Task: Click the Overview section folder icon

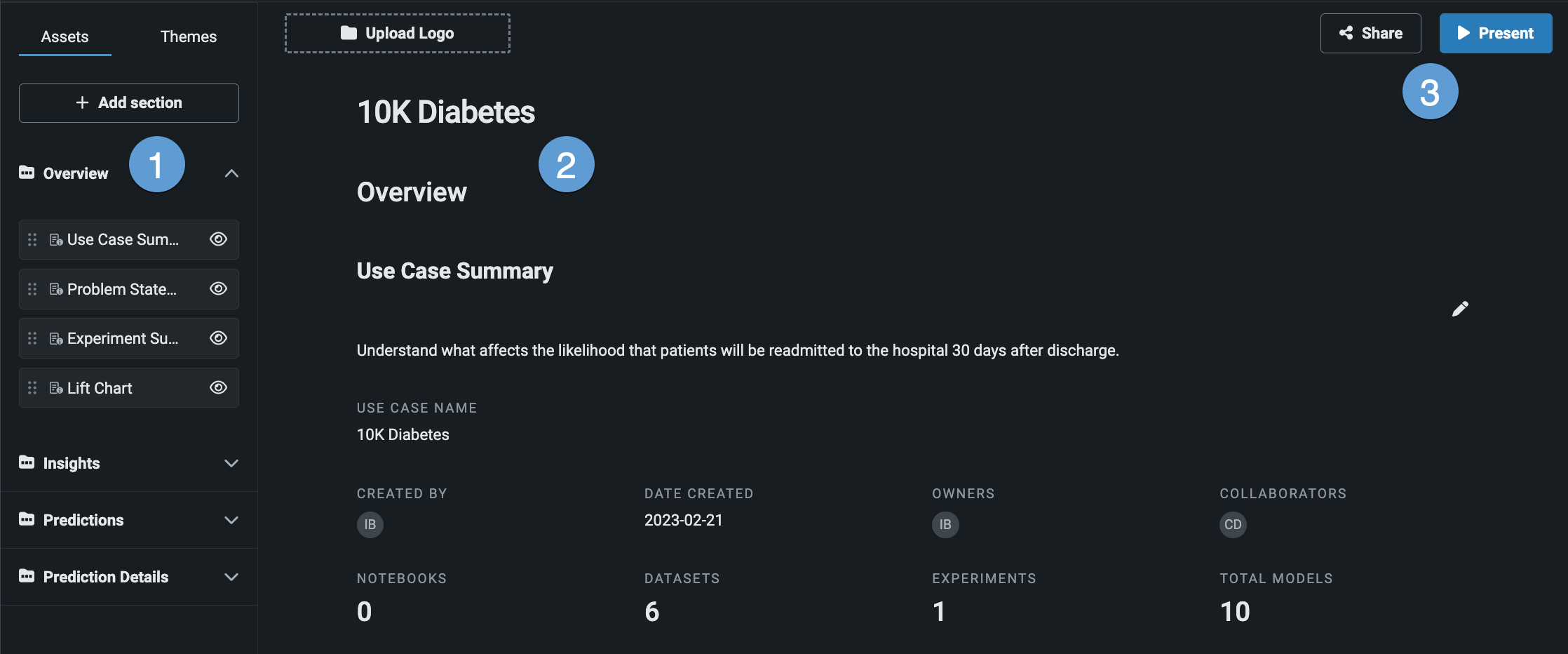Action: (27, 173)
